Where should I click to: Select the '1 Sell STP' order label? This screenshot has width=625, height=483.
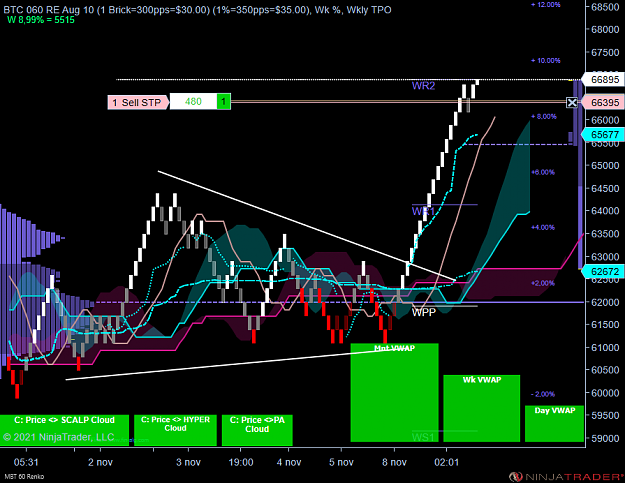click(x=138, y=102)
